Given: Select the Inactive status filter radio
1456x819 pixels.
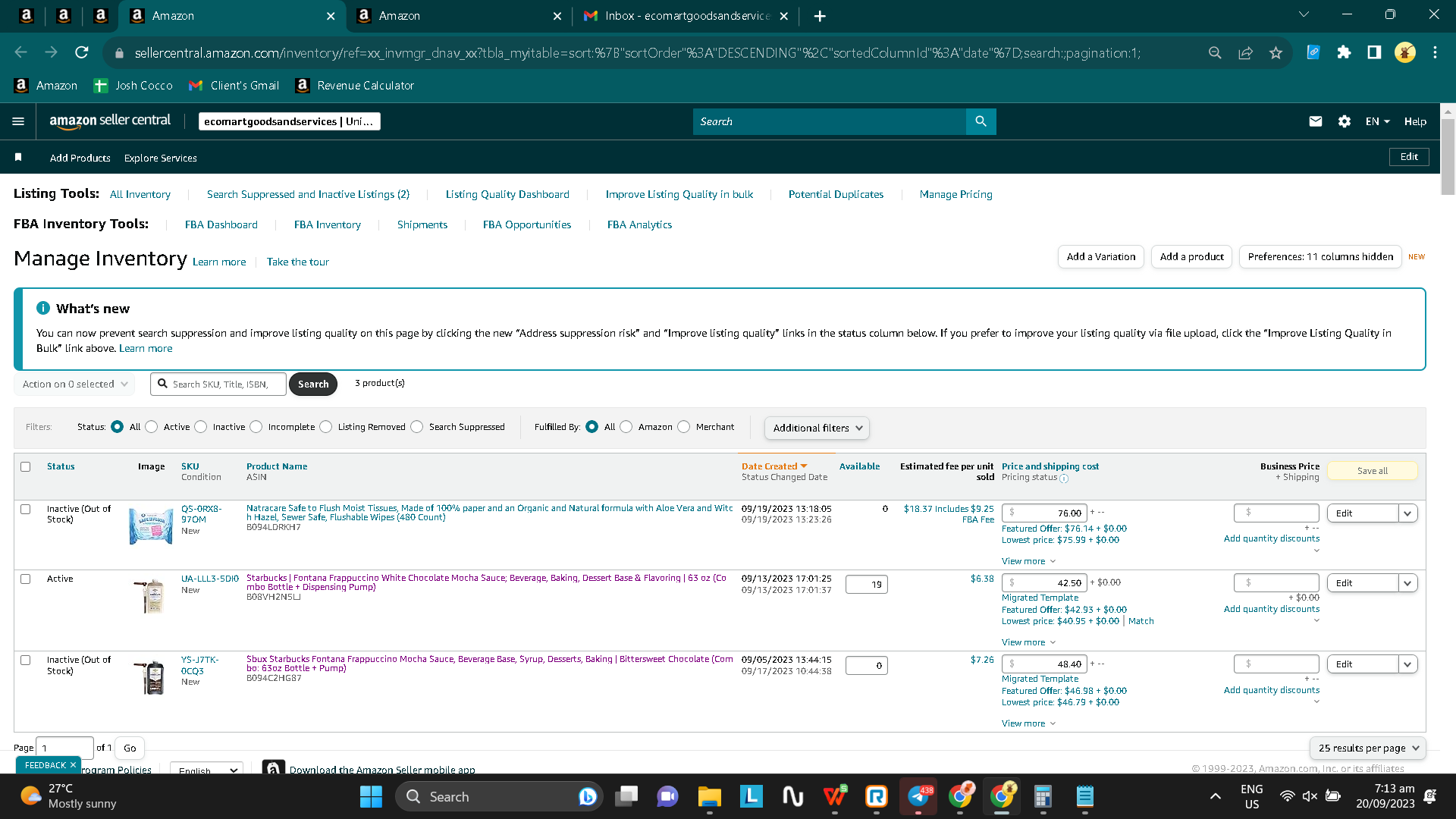Looking at the screenshot, I should 201,427.
